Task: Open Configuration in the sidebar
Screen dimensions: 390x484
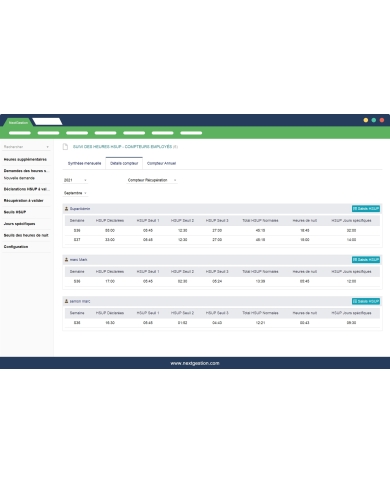Action: click(x=16, y=247)
